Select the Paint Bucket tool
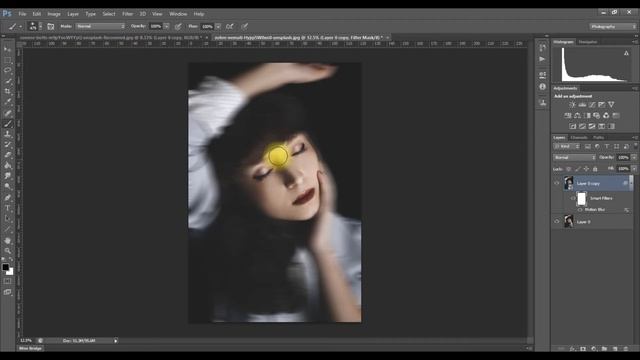The image size is (640, 360). 7,166
